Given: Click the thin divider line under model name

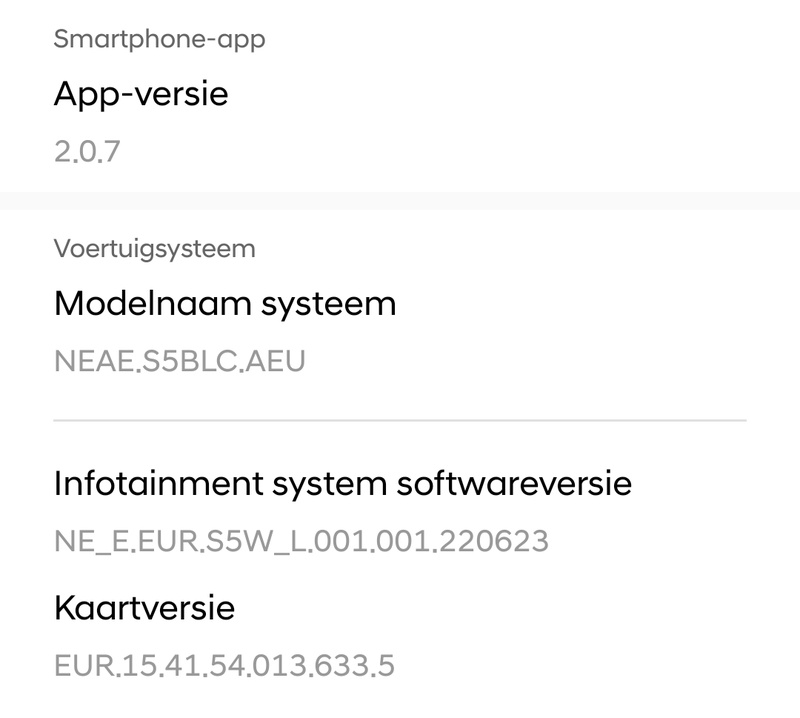Looking at the screenshot, I should click(400, 421).
